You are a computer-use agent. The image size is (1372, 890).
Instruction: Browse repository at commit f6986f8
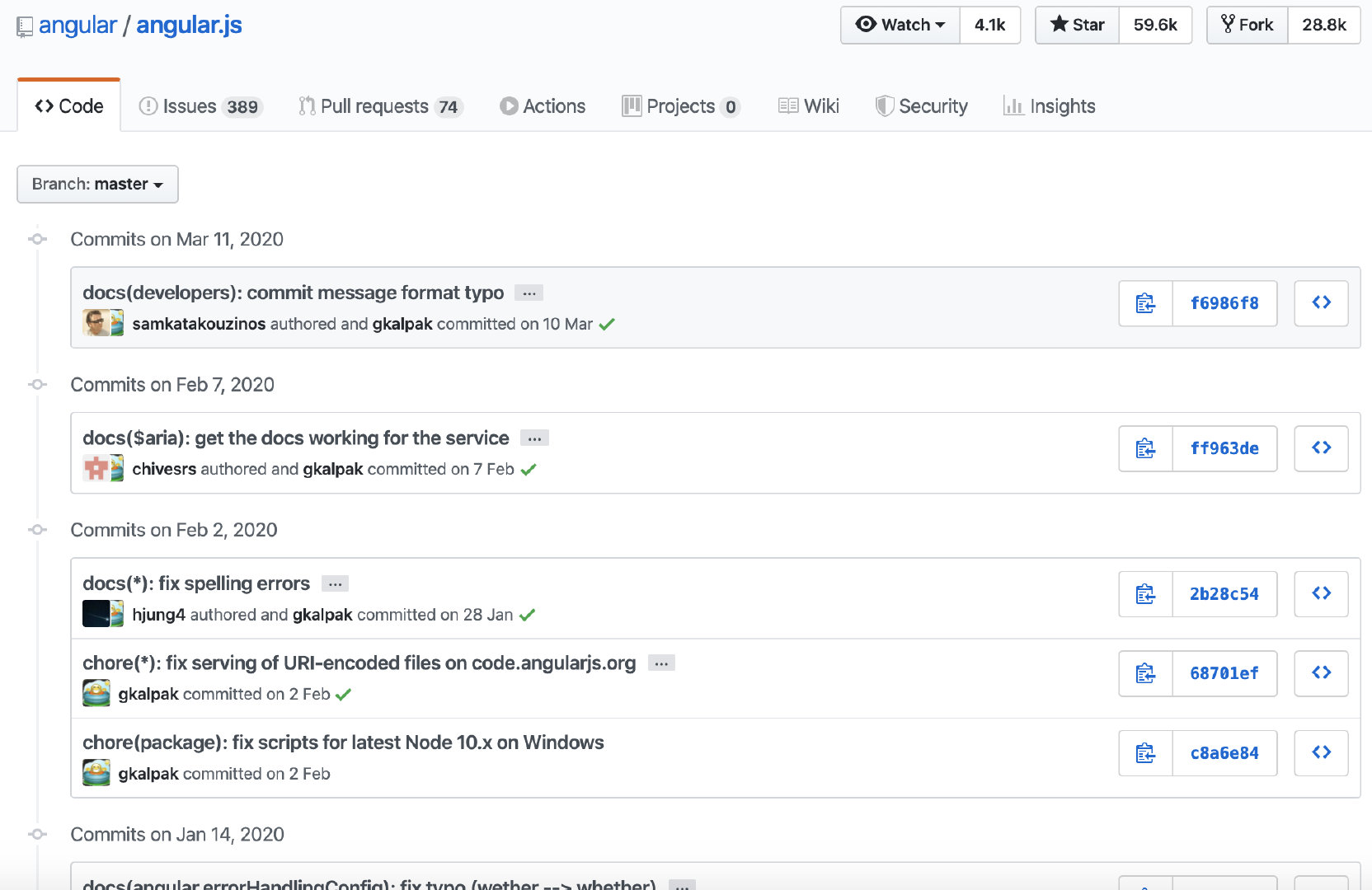coord(1321,303)
